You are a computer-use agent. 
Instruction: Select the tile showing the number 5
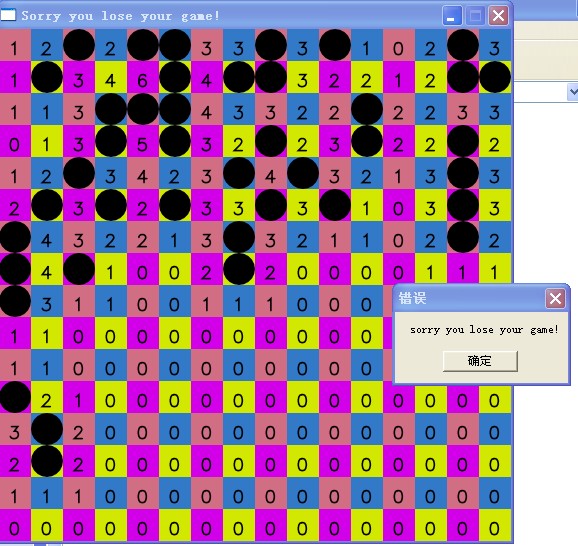pos(143,141)
